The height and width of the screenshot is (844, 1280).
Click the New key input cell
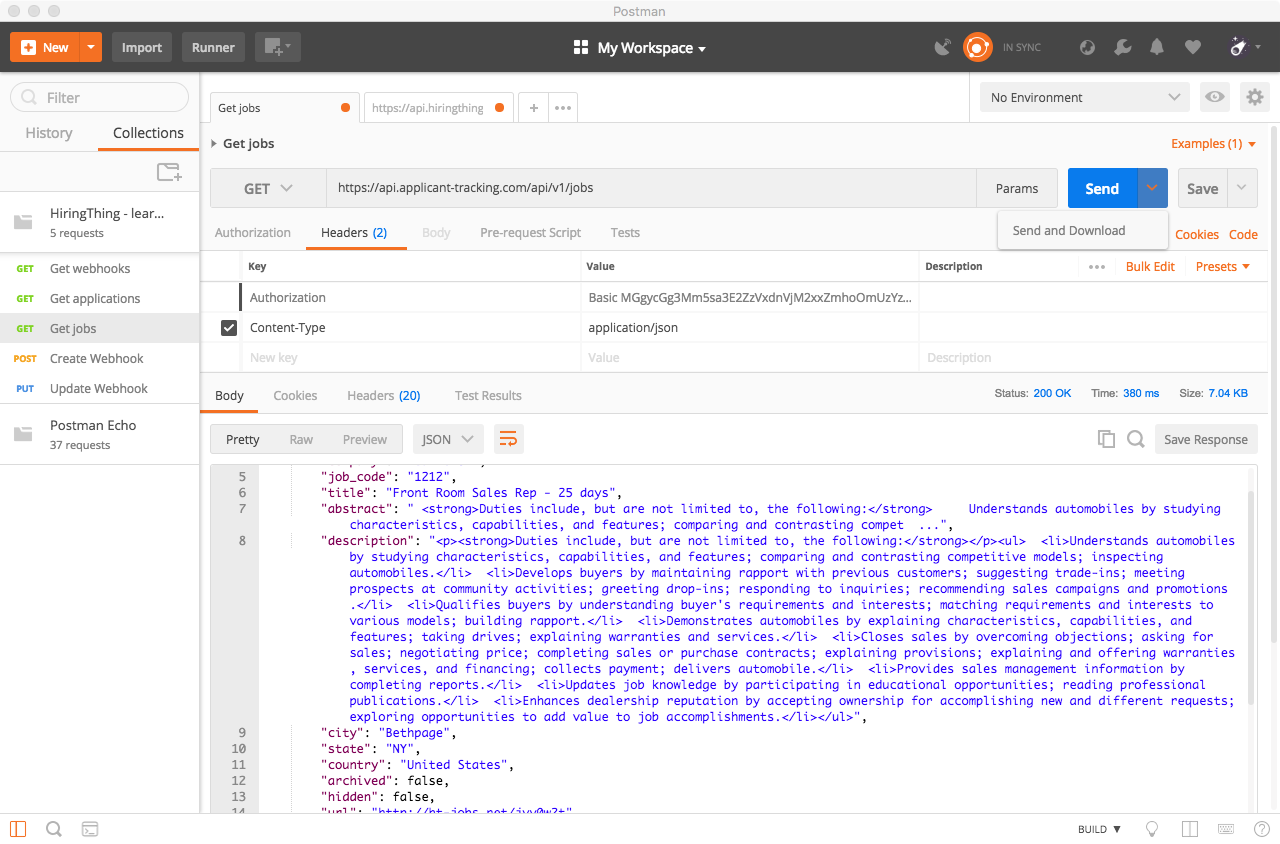click(x=411, y=357)
